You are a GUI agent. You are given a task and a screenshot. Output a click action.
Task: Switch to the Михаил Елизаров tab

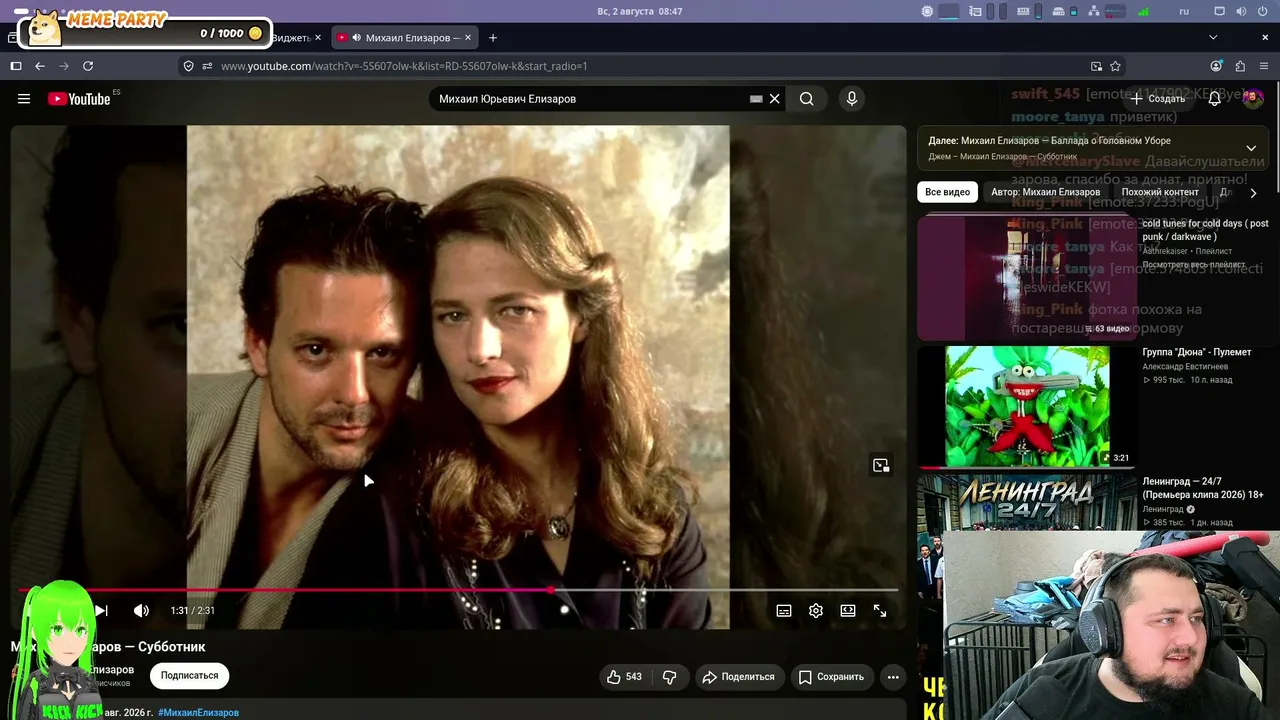pos(405,38)
